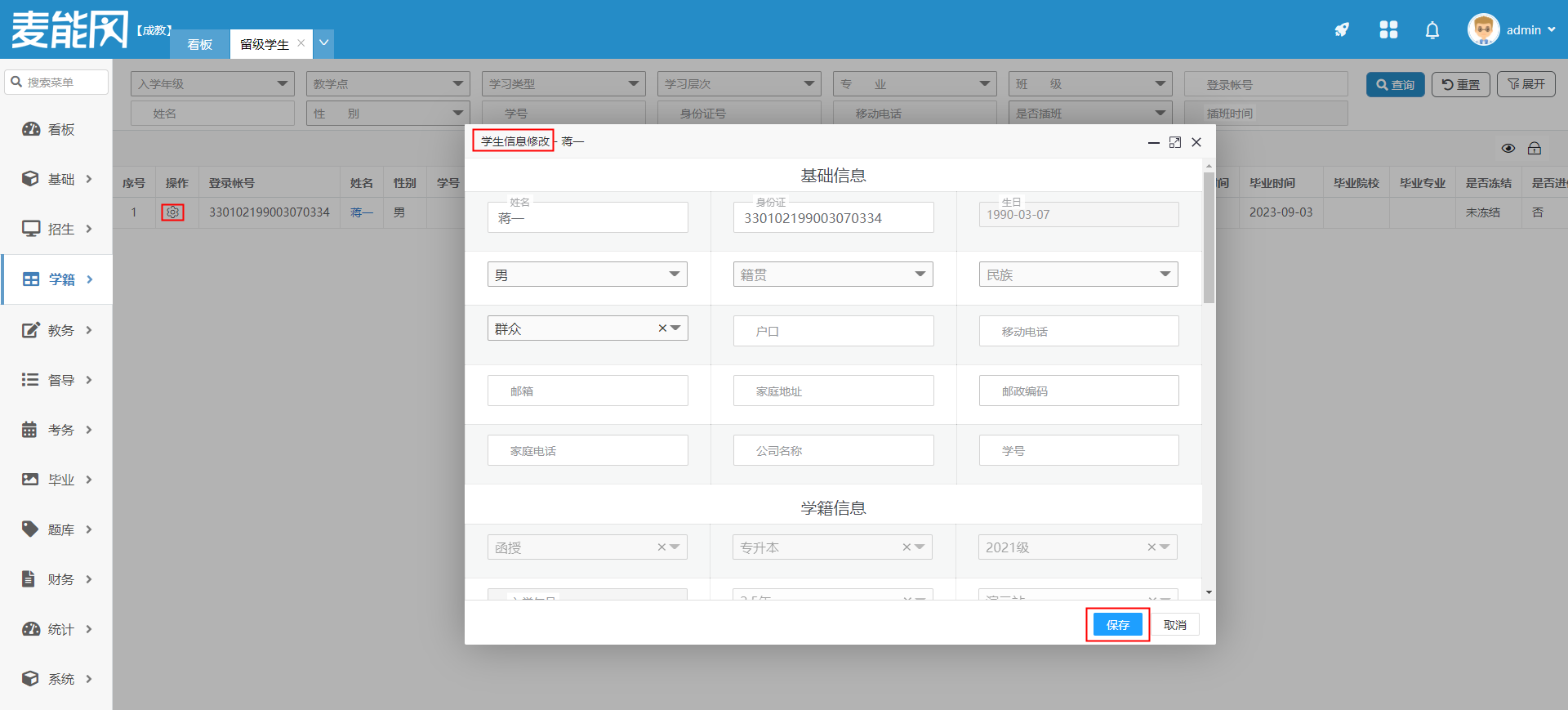This screenshot has height=710, width=1568.
Task: Click the lock icon above the table
Action: 1535,149
